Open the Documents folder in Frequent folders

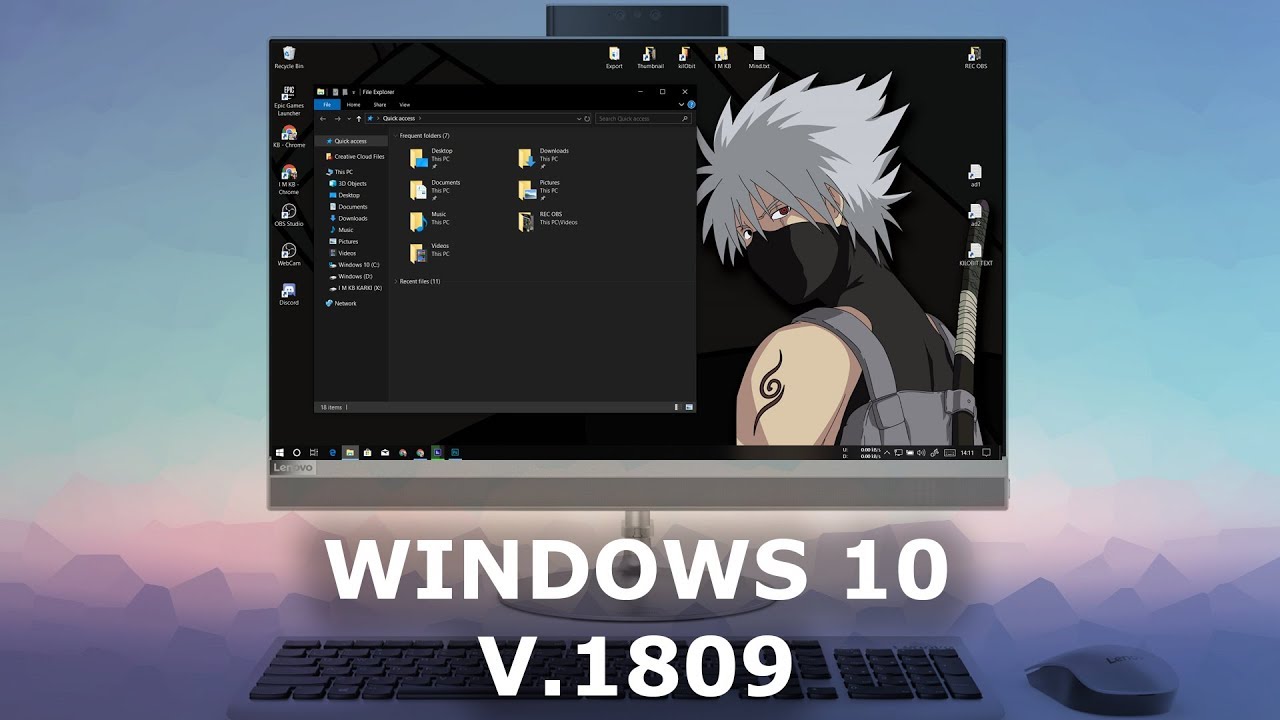click(435, 190)
